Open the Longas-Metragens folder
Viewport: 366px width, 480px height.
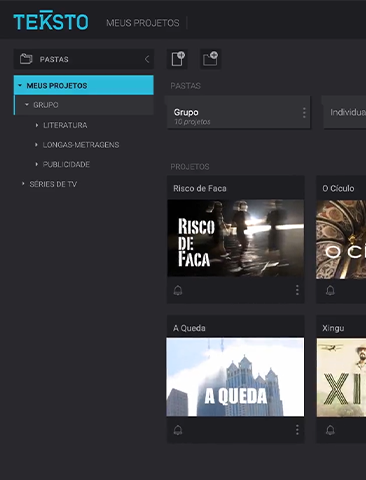pos(81,145)
